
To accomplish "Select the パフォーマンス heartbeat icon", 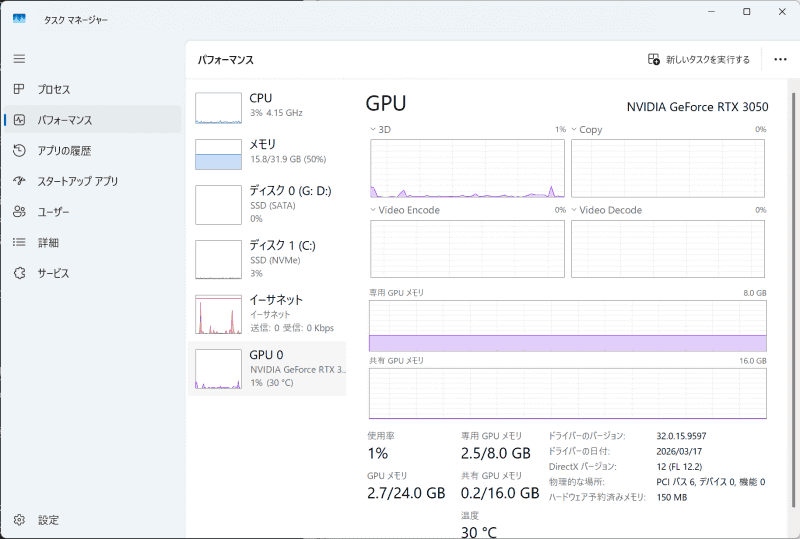I will click(x=19, y=120).
